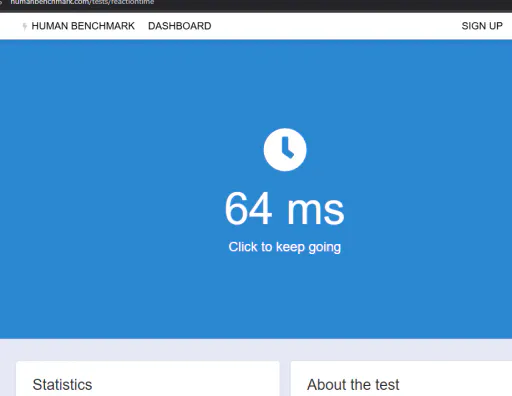Select the About the test heading

point(353,385)
